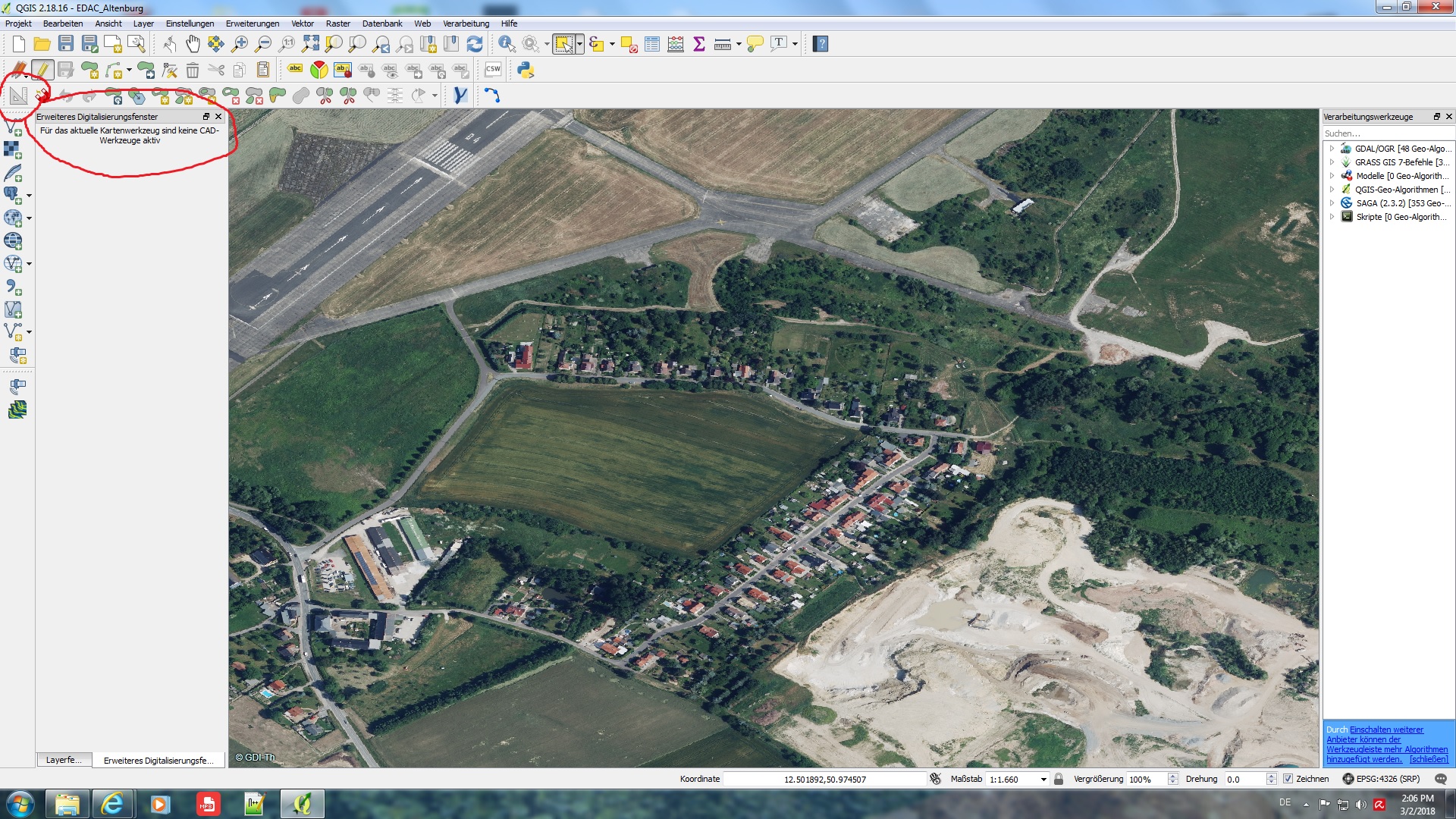Save the project with the floppy icon

(x=66, y=44)
